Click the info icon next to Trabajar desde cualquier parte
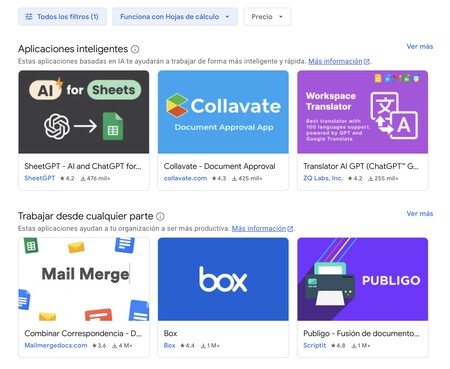The width and height of the screenshot is (450, 369). point(160,216)
